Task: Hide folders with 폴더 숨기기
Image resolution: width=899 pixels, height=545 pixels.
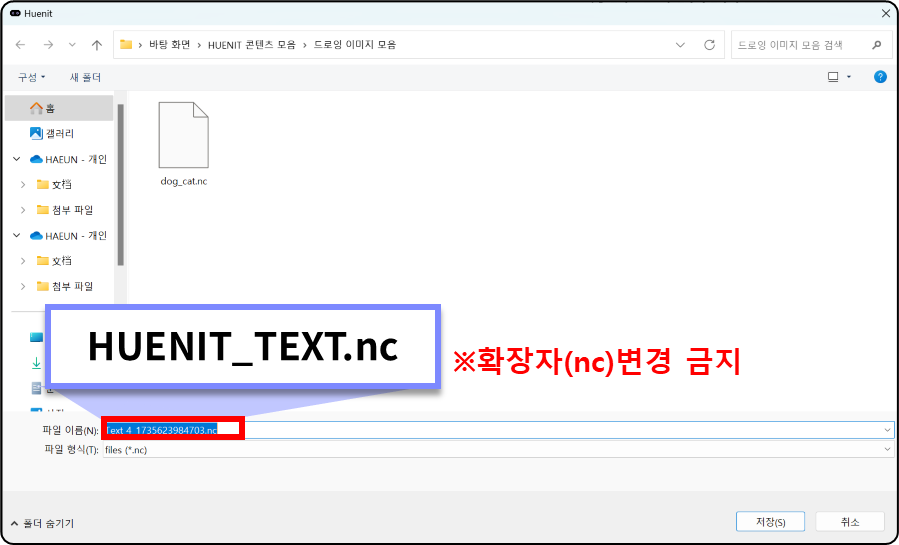Action: point(42,523)
